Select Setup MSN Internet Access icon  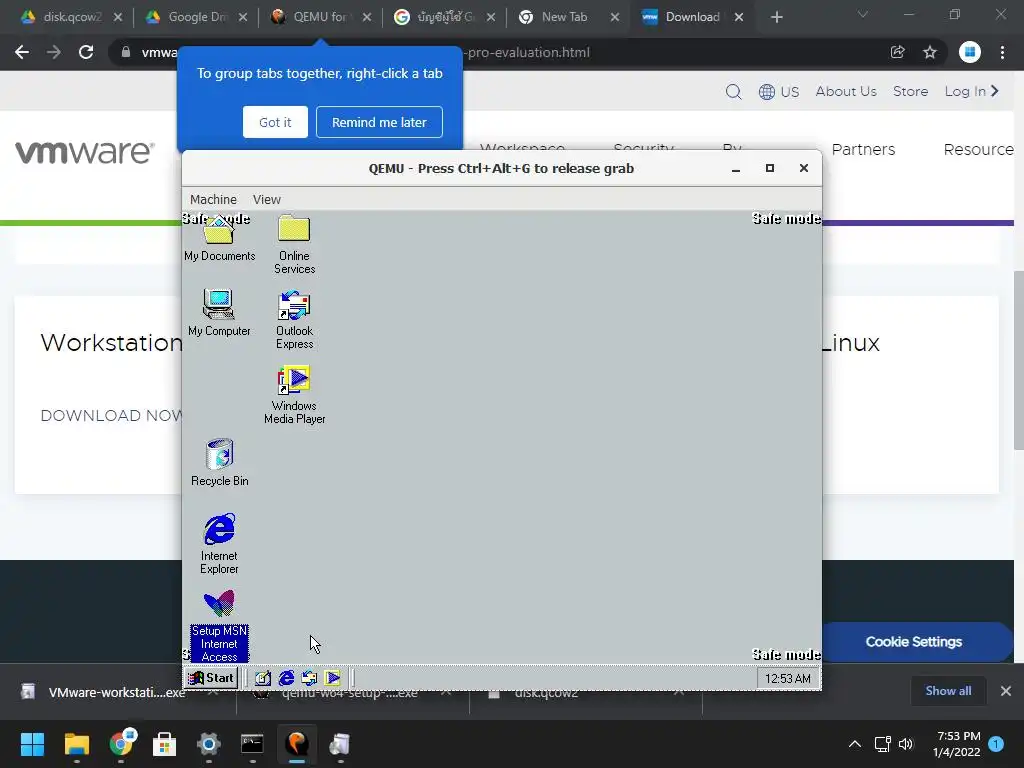click(219, 626)
